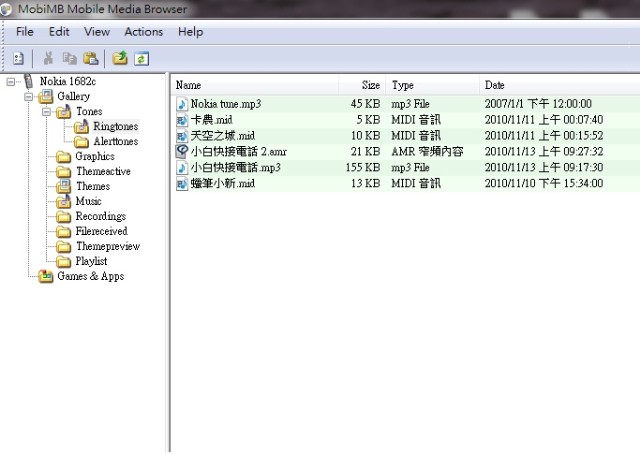Sort files by Type column header
640x454 pixels.
[433, 85]
